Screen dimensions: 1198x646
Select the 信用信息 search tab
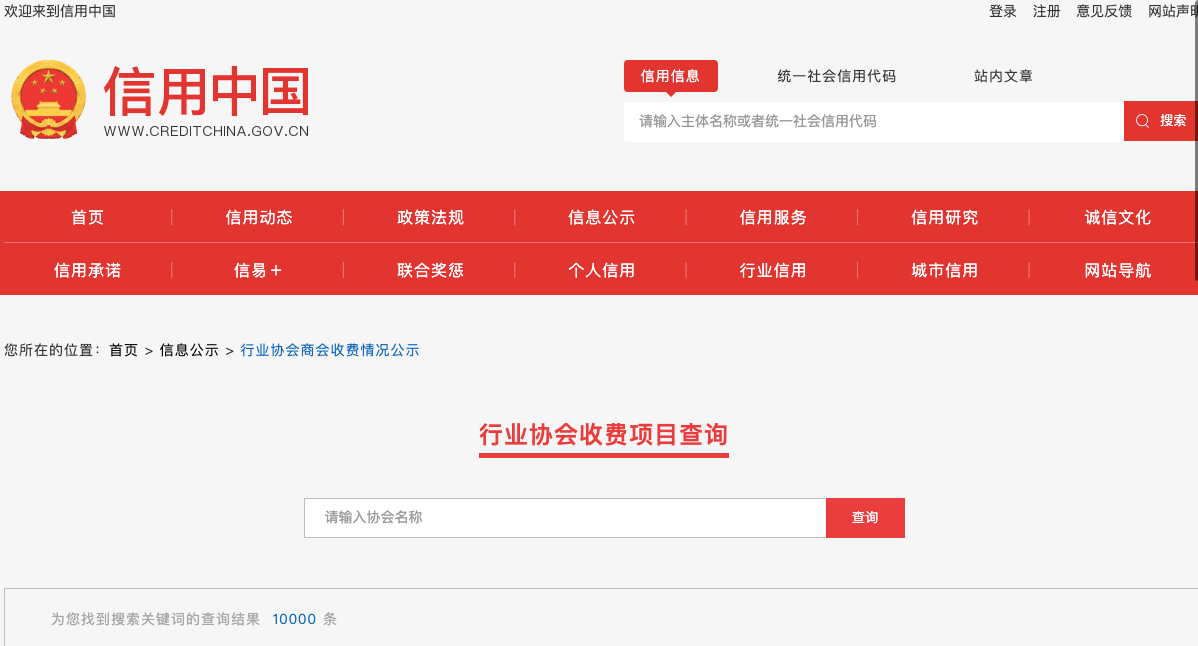pyautogui.click(x=670, y=76)
